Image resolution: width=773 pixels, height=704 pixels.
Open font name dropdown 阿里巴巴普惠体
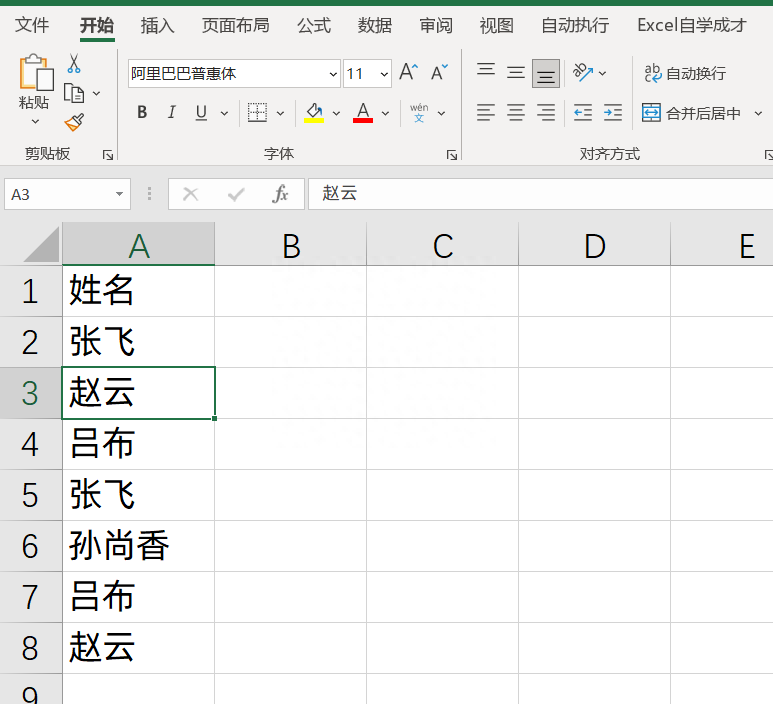point(333,74)
